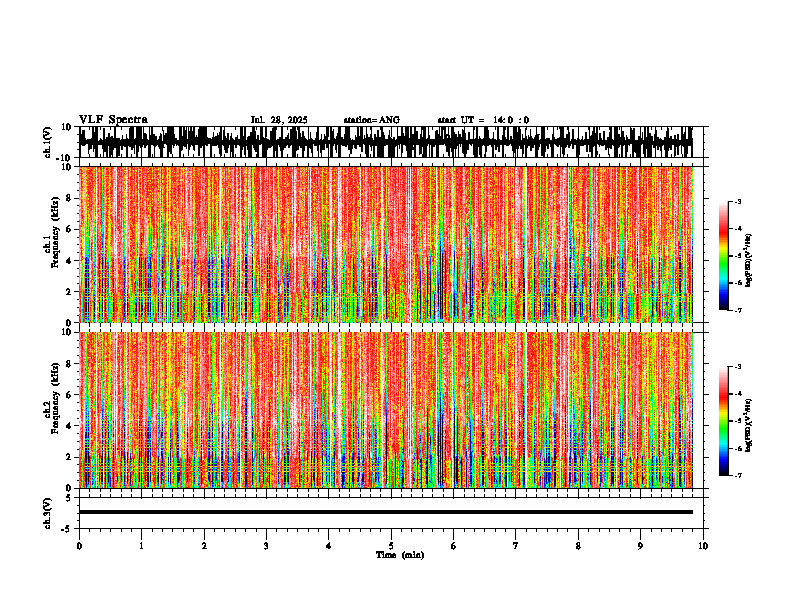The height and width of the screenshot is (612, 792).
Task: Click time axis tick label "7"
Action: pos(516,546)
